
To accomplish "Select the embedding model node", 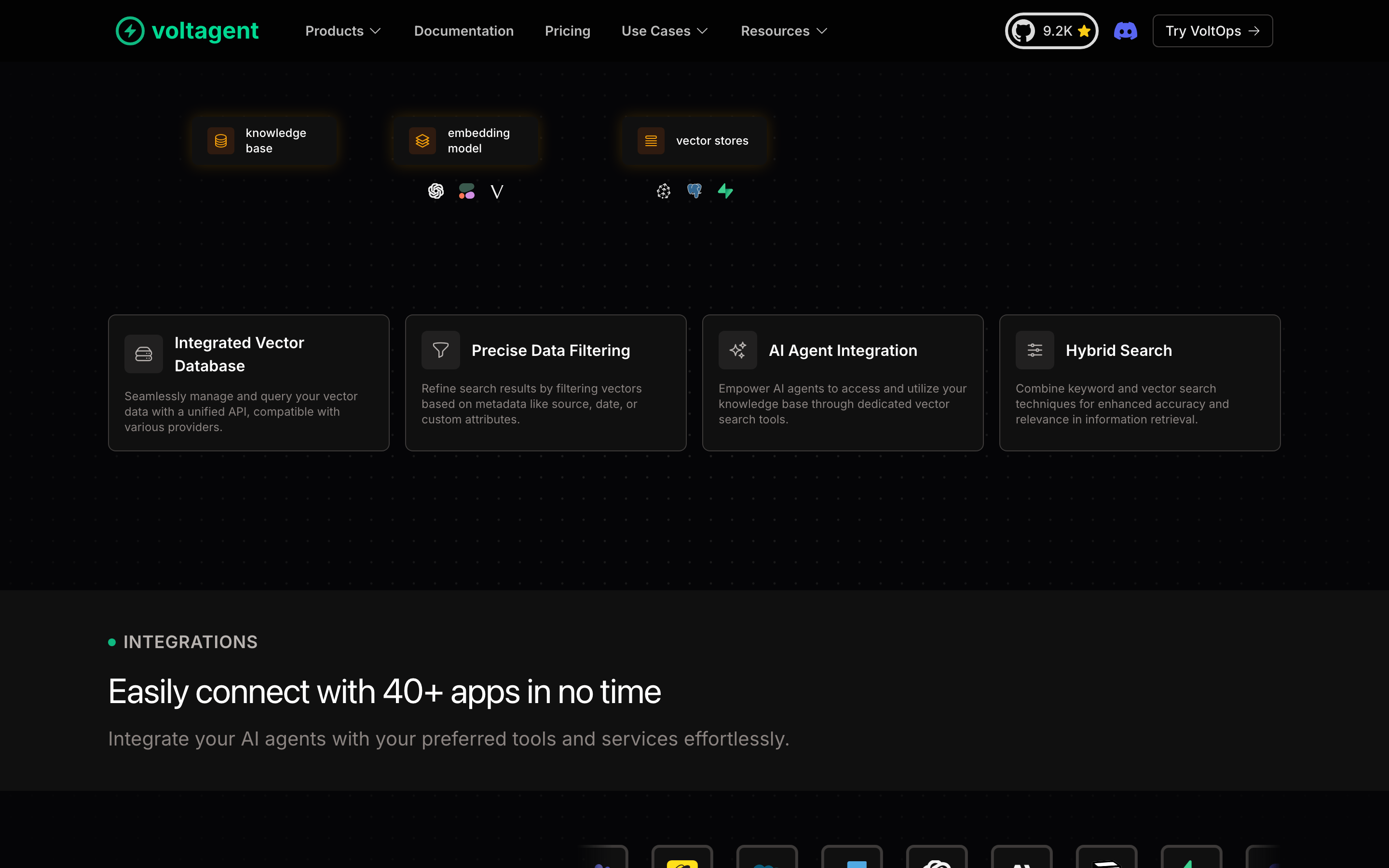I will (x=466, y=141).
